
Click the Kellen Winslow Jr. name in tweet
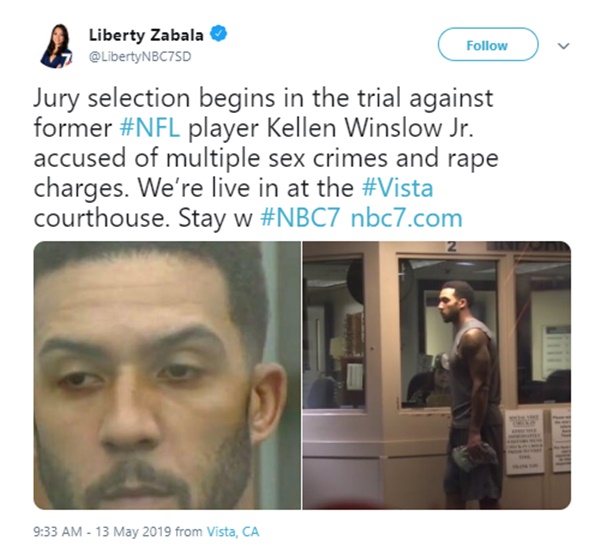point(370,128)
